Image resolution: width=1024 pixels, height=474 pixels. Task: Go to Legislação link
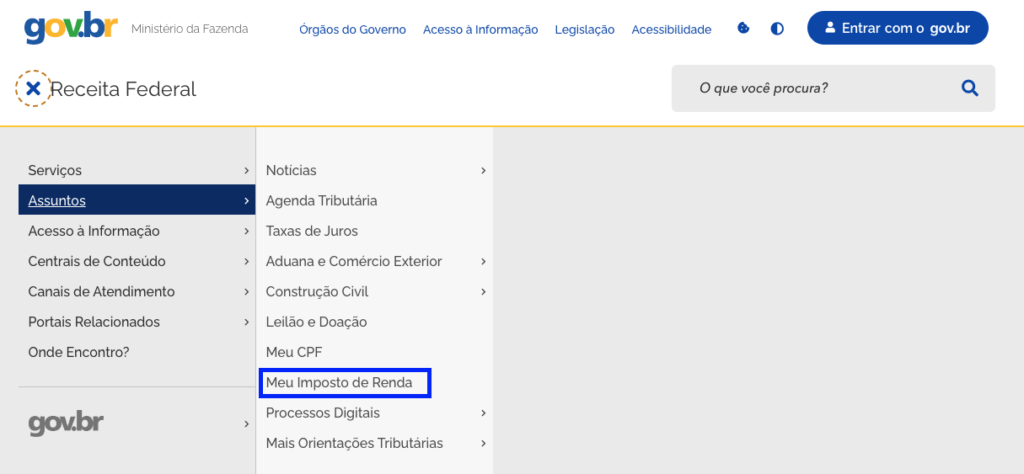[x=584, y=29]
